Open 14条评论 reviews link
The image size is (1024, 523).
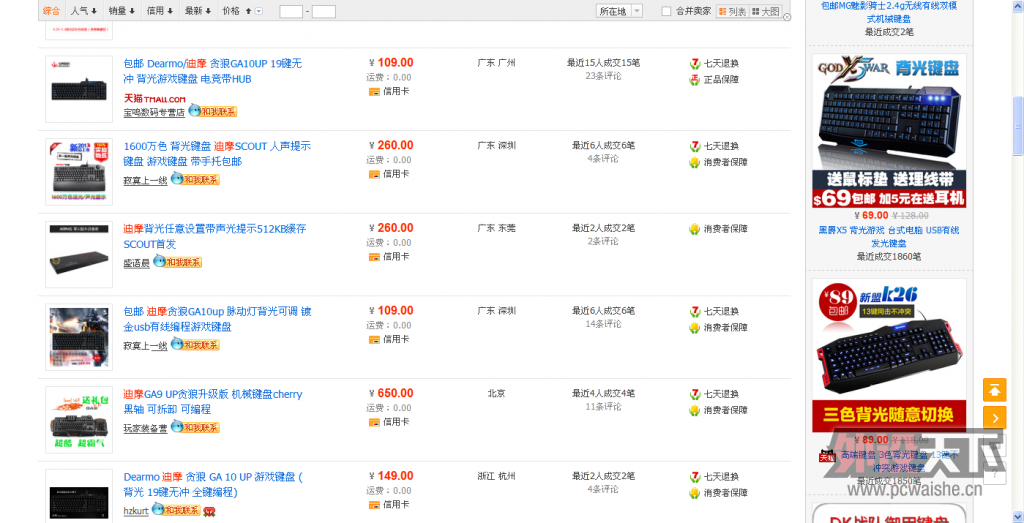point(603,323)
